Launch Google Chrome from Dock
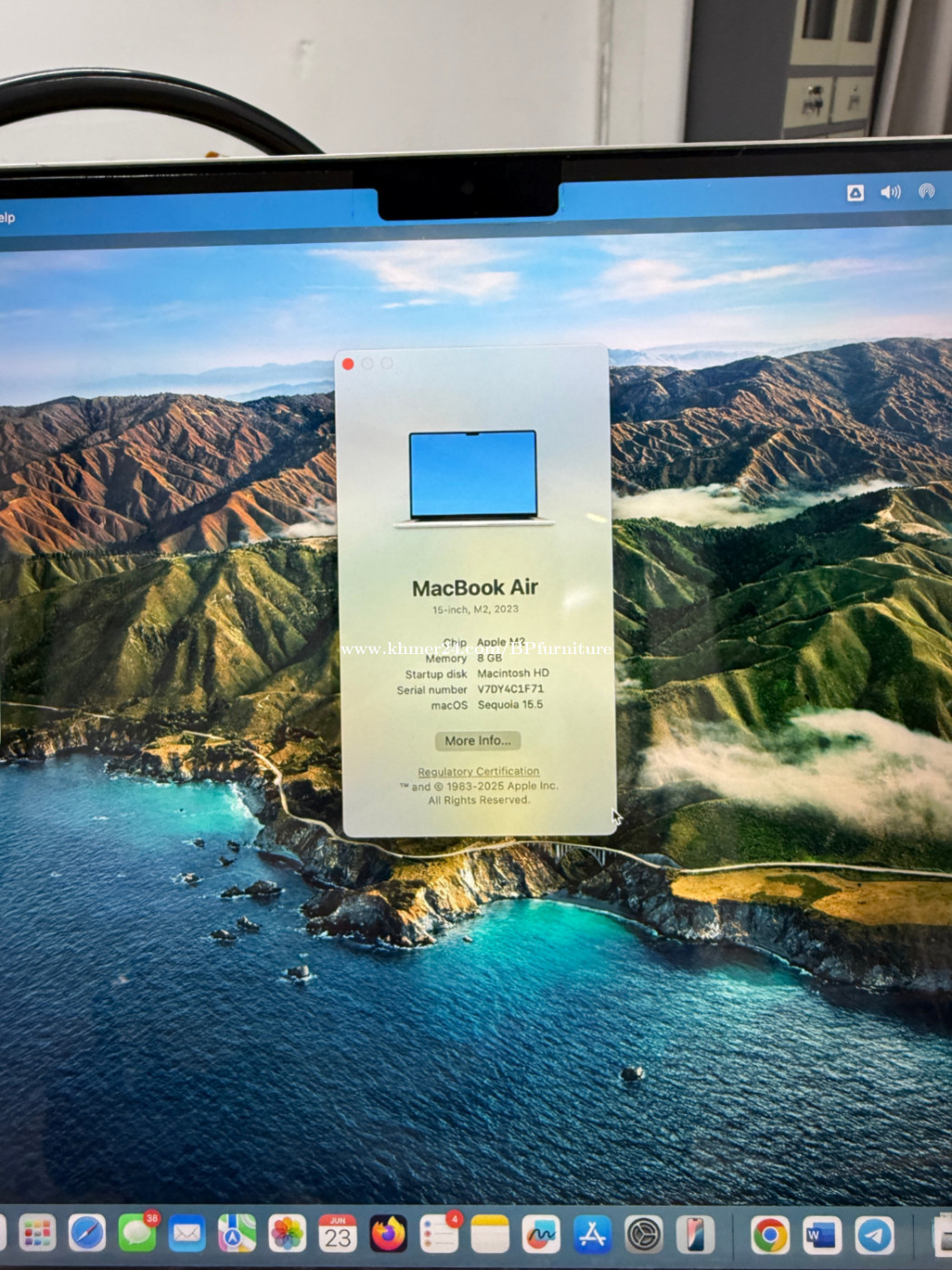 click(770, 1235)
